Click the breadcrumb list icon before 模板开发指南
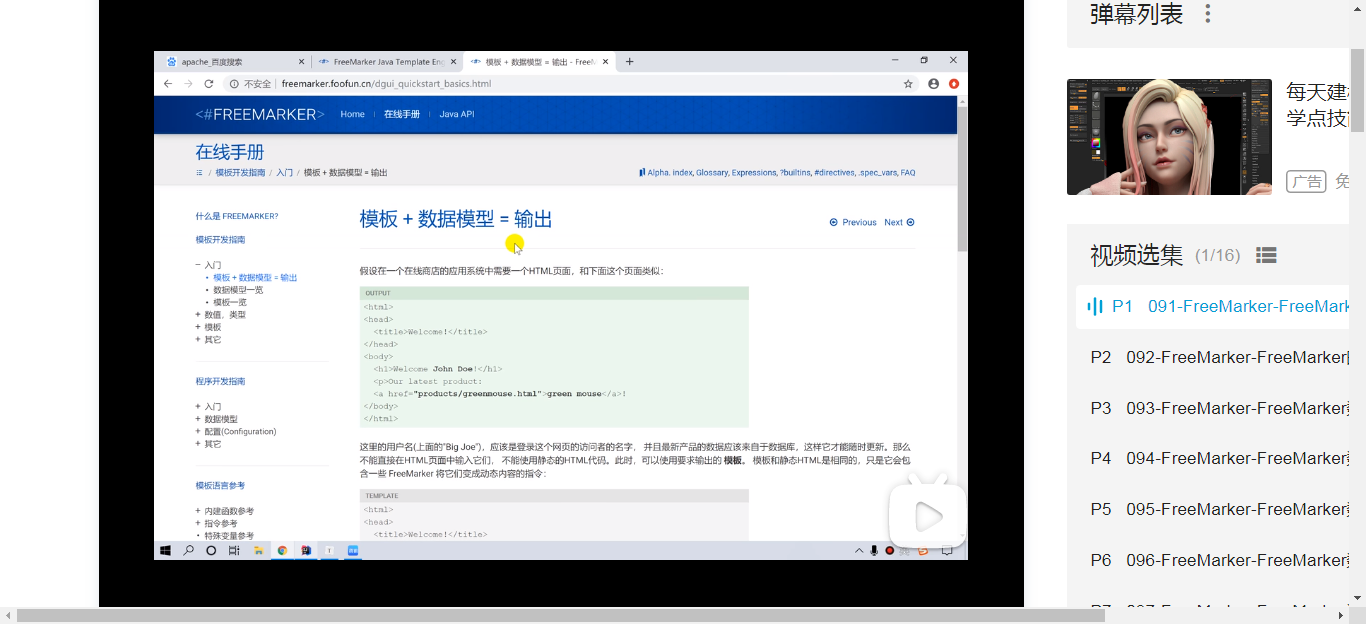 tap(200, 173)
